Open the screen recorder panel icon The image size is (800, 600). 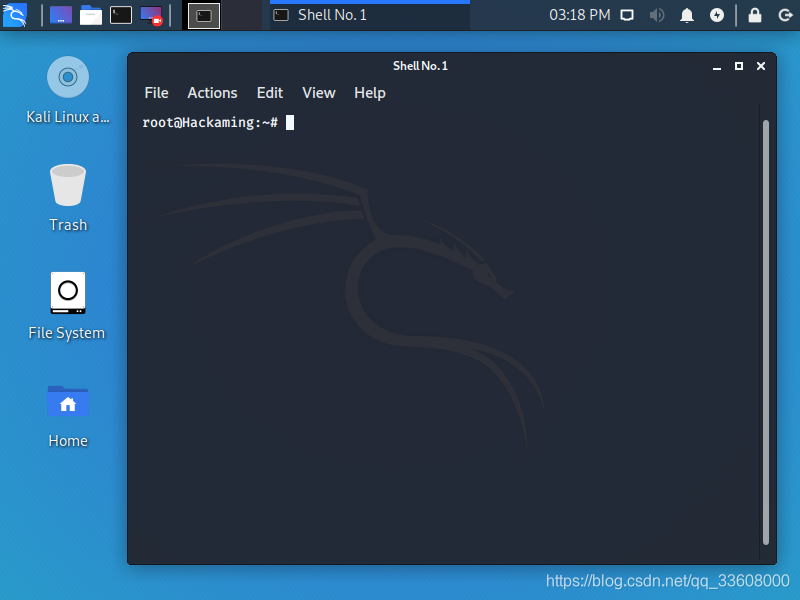point(151,15)
